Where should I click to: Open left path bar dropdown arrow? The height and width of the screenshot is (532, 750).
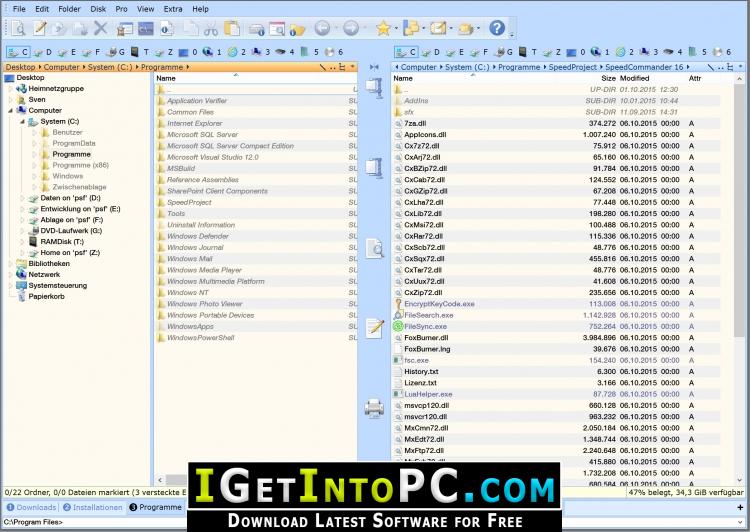point(353,66)
